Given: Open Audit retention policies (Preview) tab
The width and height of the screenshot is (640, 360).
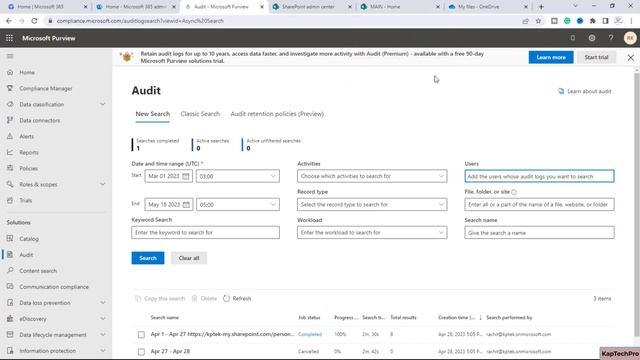Looking at the screenshot, I should 277,114.
